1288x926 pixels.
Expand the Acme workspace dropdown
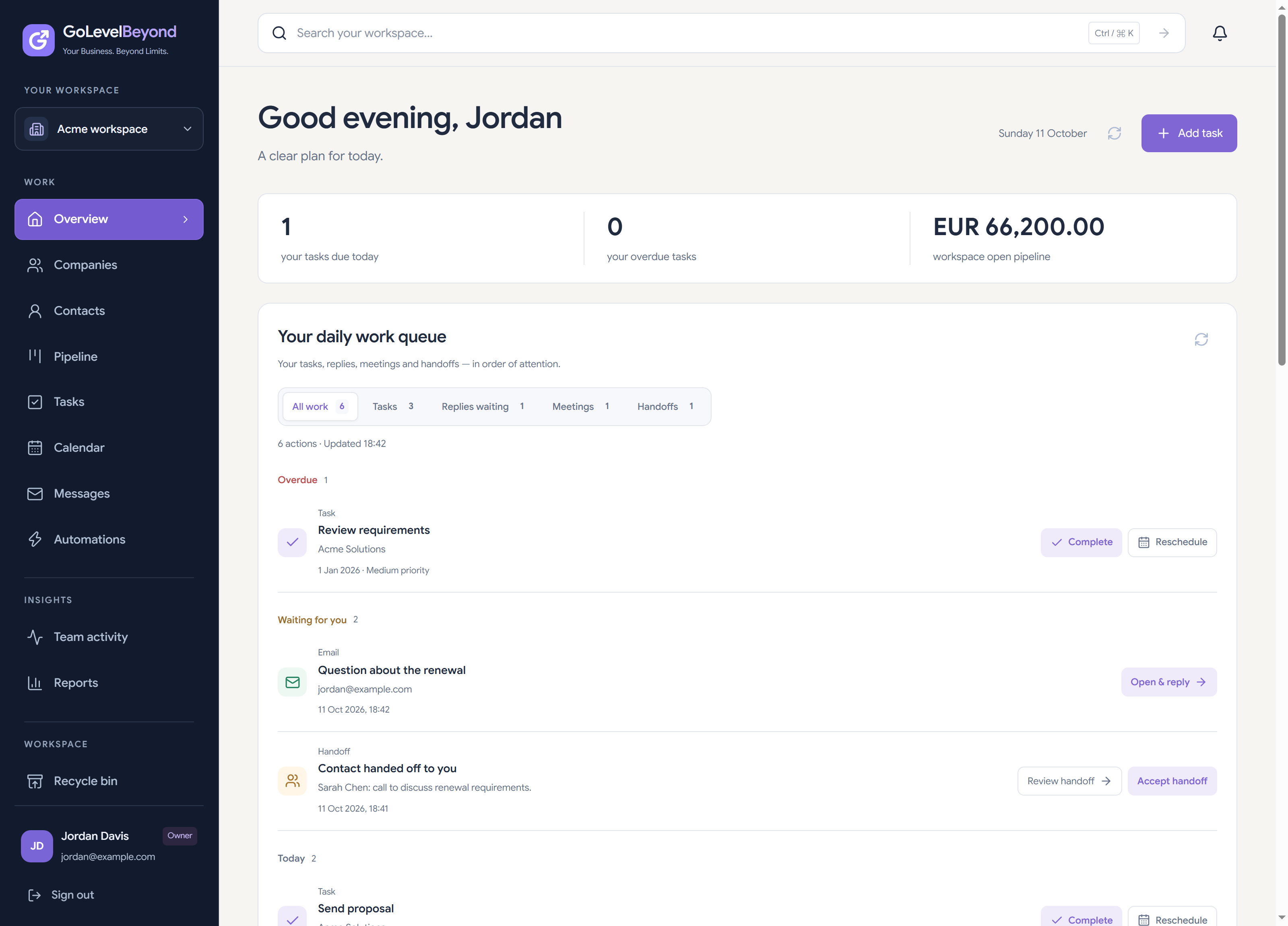[109, 129]
